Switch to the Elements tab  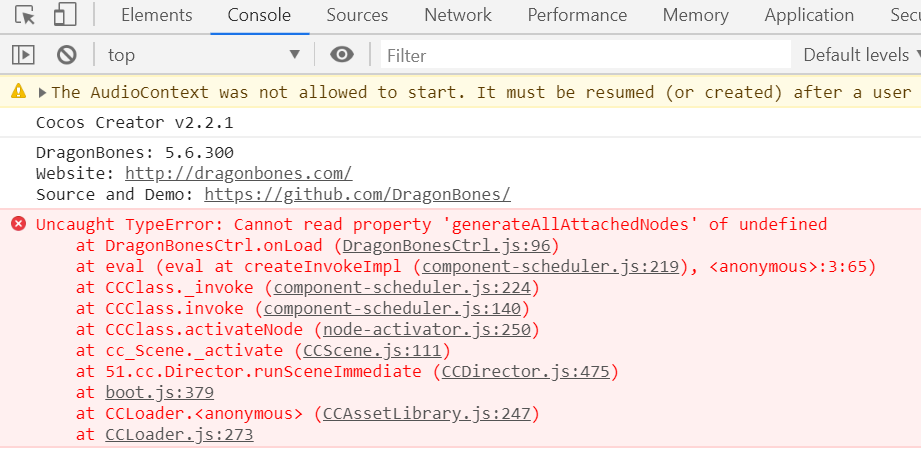click(x=156, y=15)
